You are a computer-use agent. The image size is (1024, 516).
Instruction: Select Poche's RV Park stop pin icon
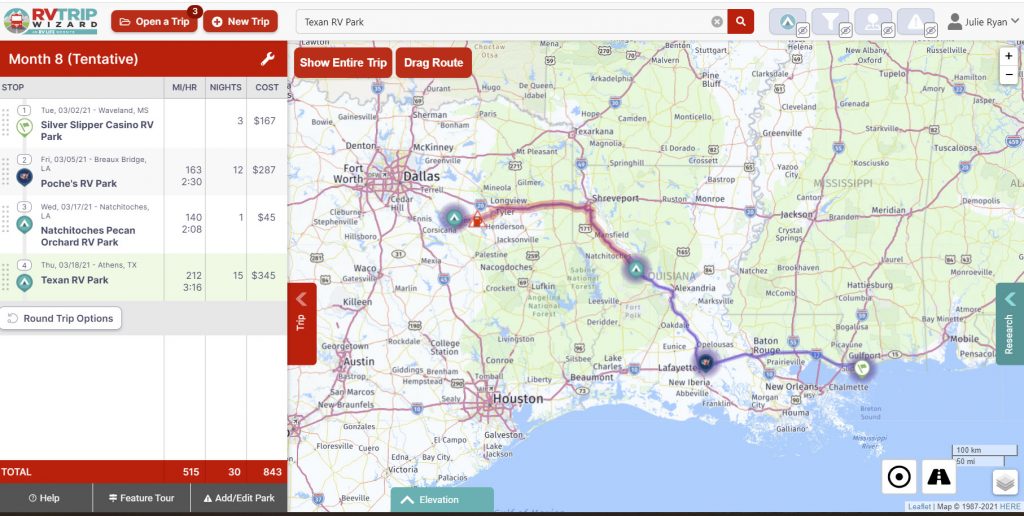[x=24, y=176]
